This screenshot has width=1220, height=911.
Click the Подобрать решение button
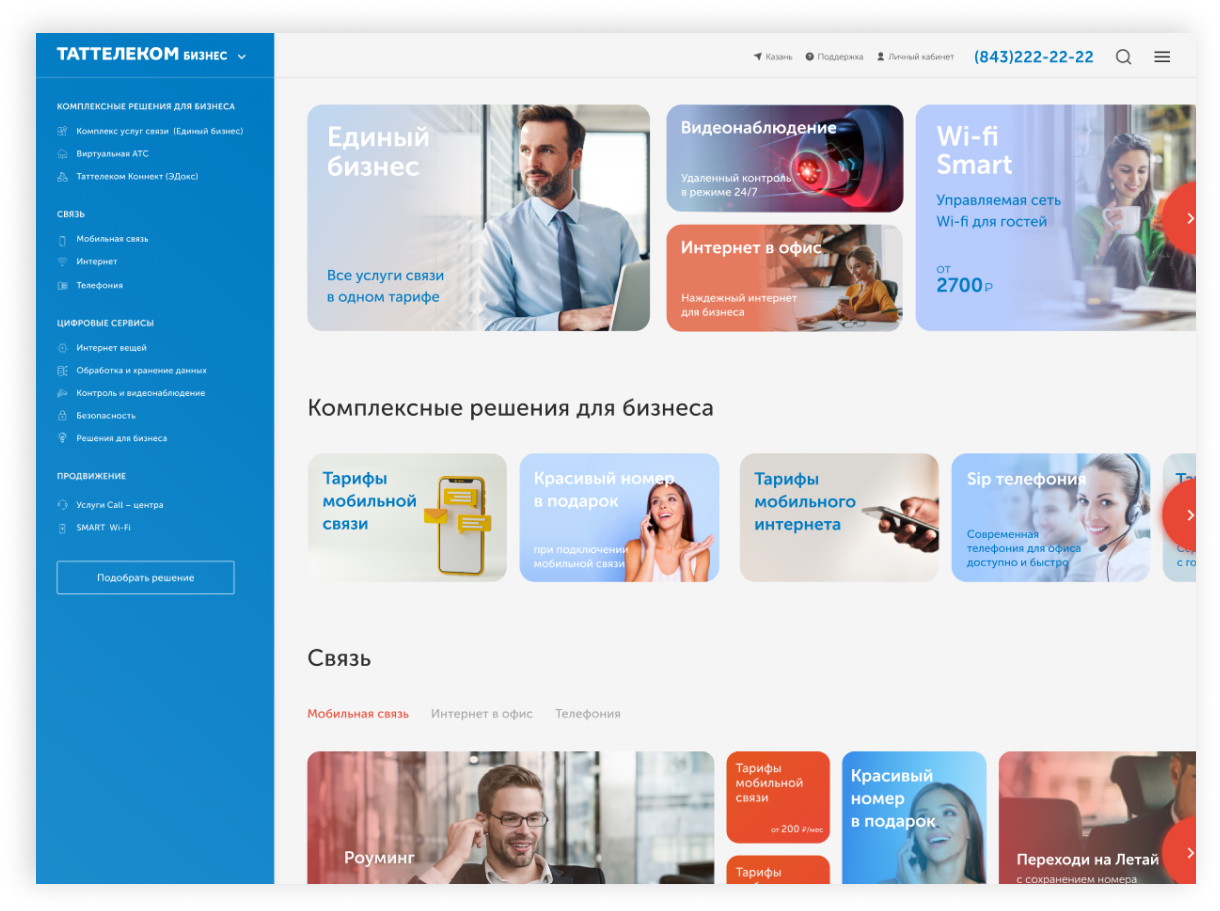pos(145,578)
